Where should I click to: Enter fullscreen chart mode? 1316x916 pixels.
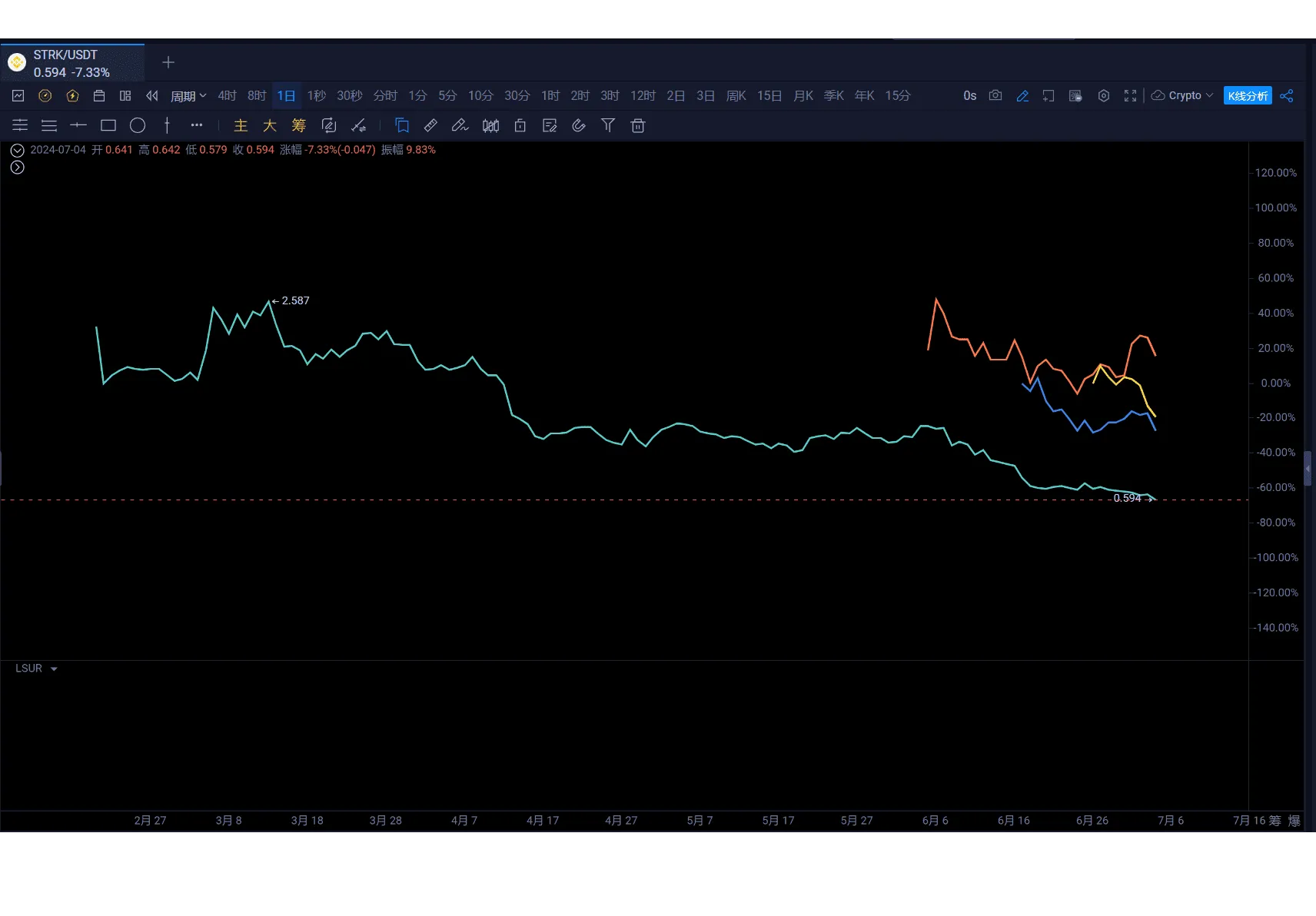(x=1130, y=95)
